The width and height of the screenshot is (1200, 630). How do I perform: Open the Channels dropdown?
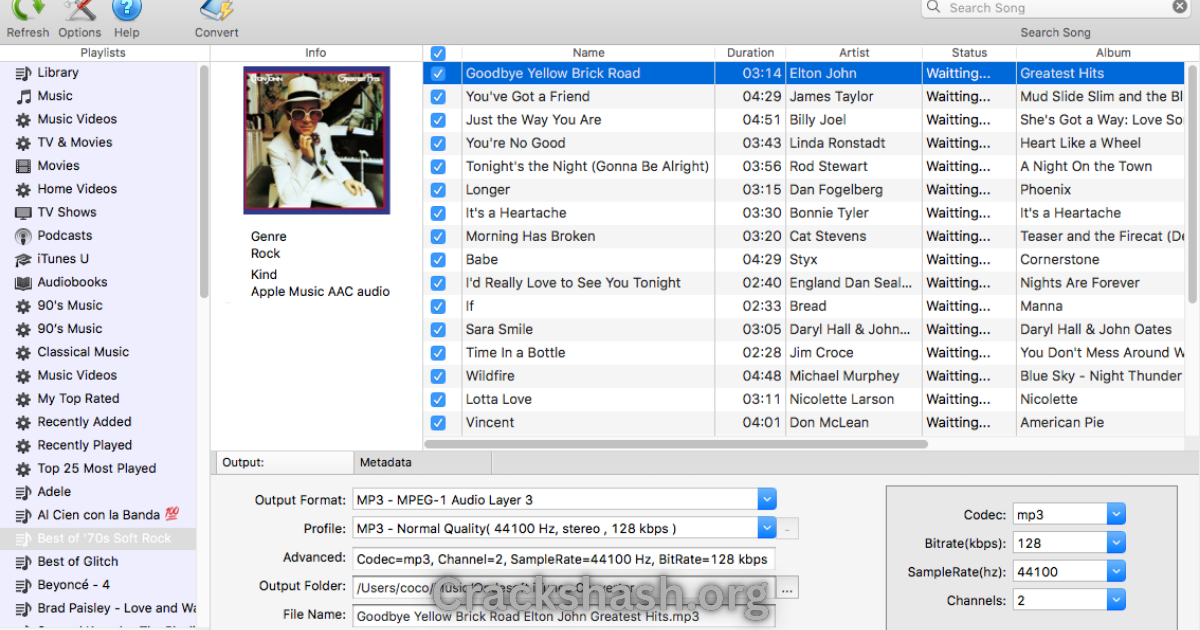click(1116, 600)
